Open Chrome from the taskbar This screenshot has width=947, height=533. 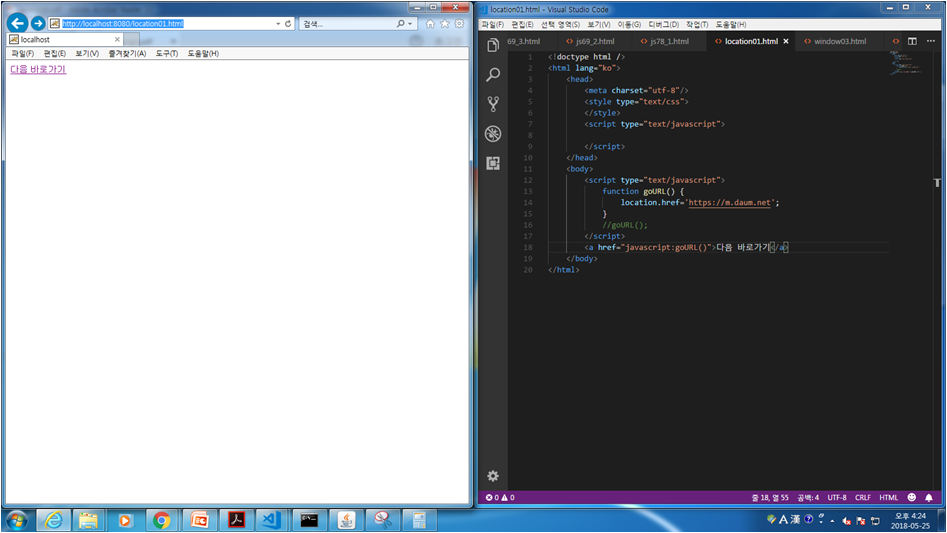pos(162,520)
